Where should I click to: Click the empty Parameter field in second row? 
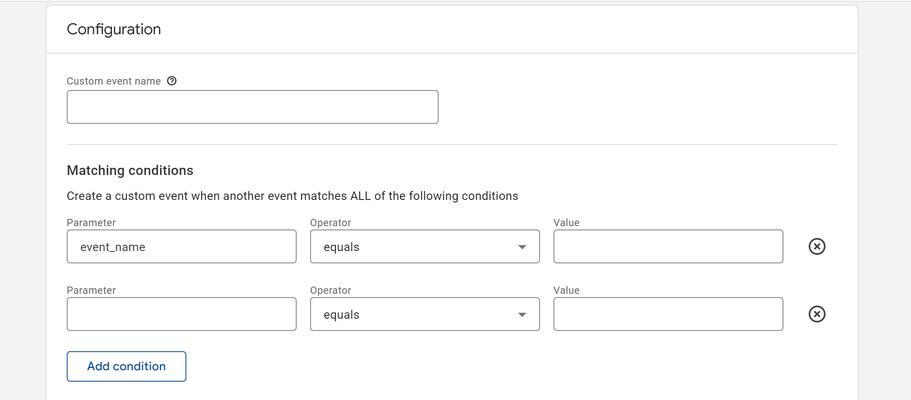coord(181,314)
